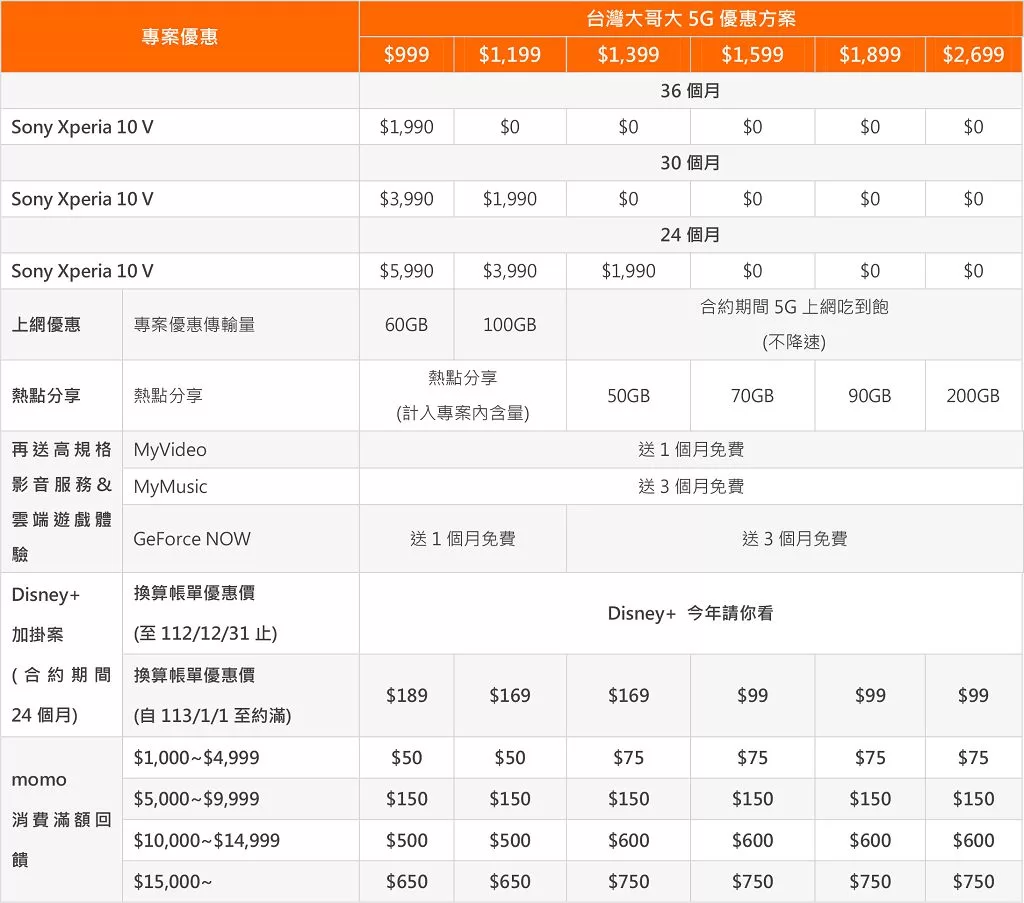Click the MyMusic service label
1024x903 pixels.
click(170, 486)
